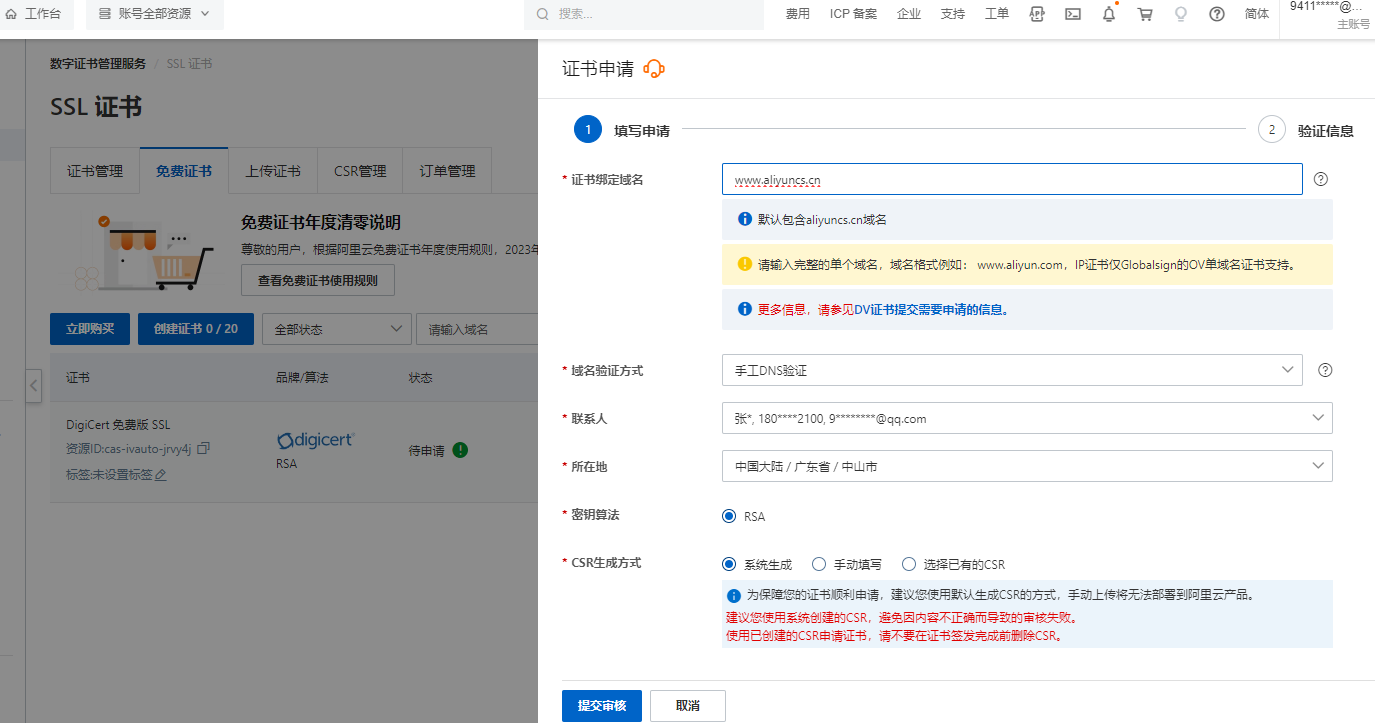The width and height of the screenshot is (1375, 723).
Task: Switch to the 证书管理 tab
Action: click(95, 171)
